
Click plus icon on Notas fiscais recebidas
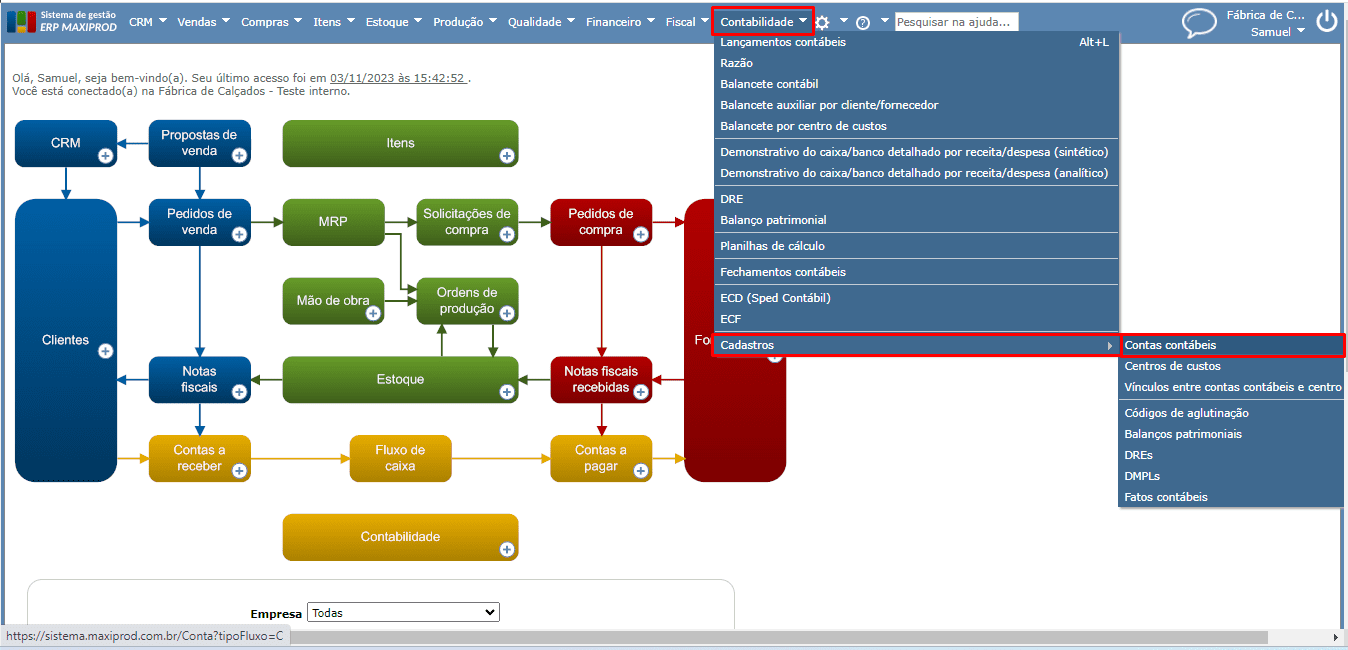[x=641, y=392]
